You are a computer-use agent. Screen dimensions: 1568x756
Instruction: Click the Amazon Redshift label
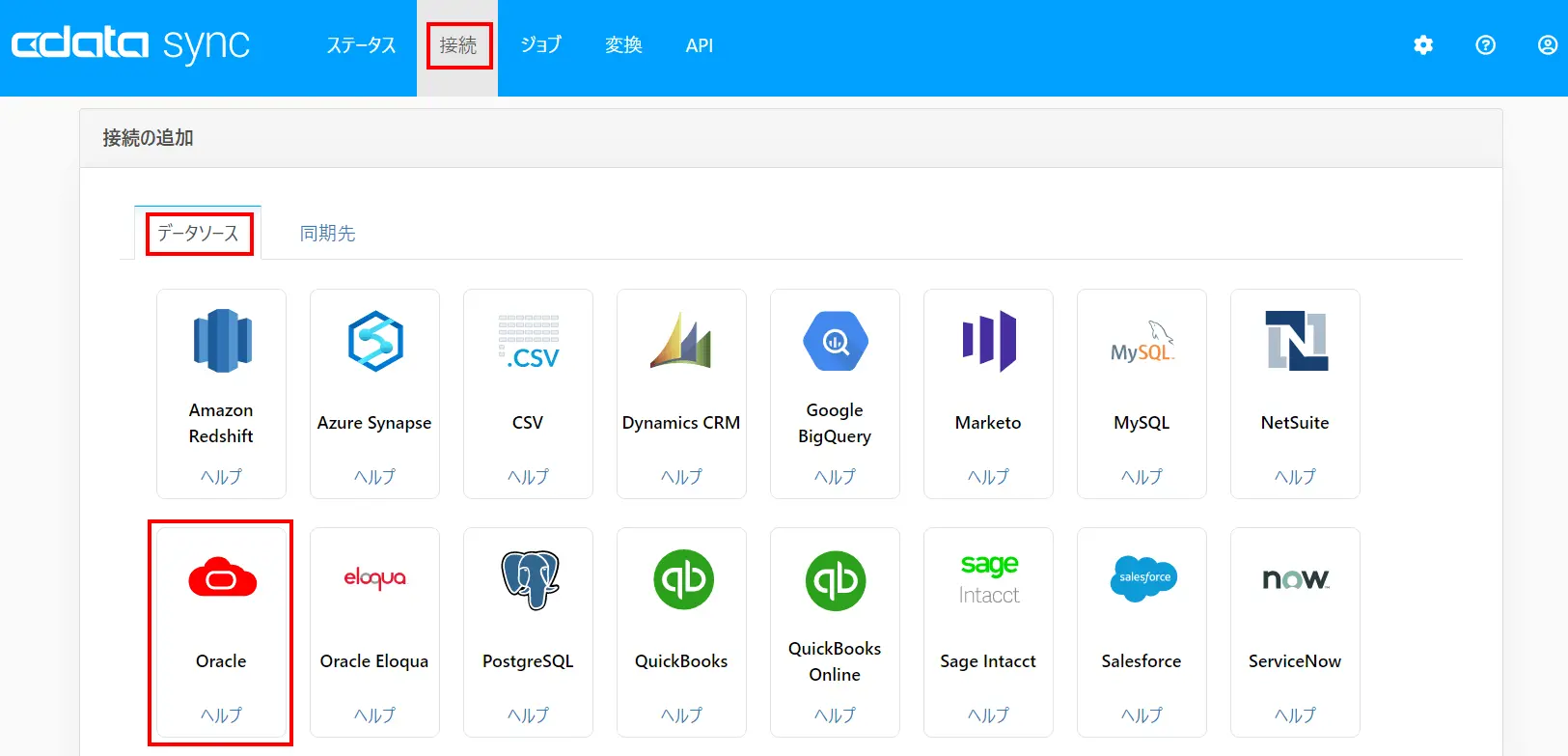(221, 423)
